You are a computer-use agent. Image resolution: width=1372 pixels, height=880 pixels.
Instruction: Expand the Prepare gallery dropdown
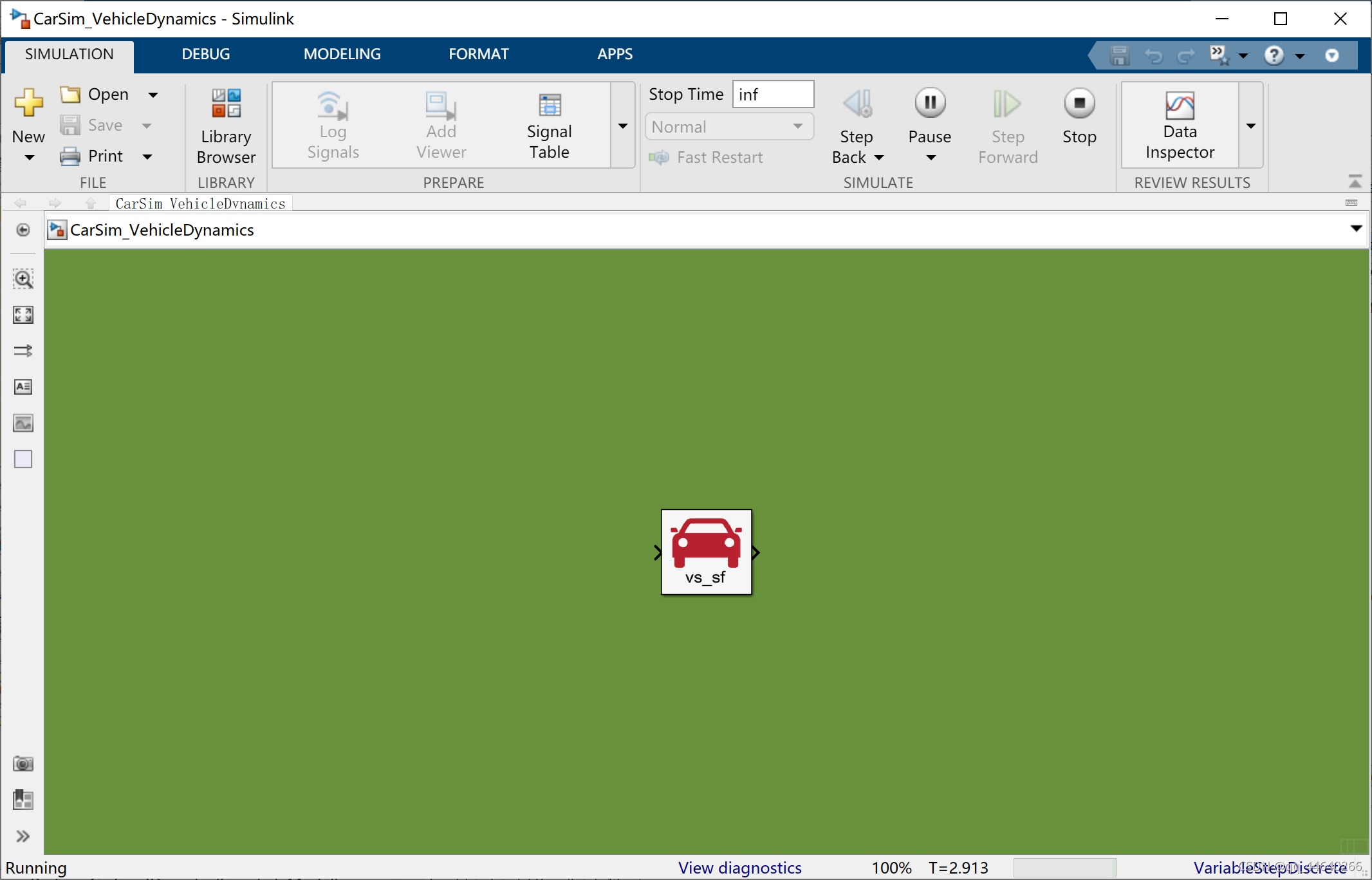pos(623,126)
